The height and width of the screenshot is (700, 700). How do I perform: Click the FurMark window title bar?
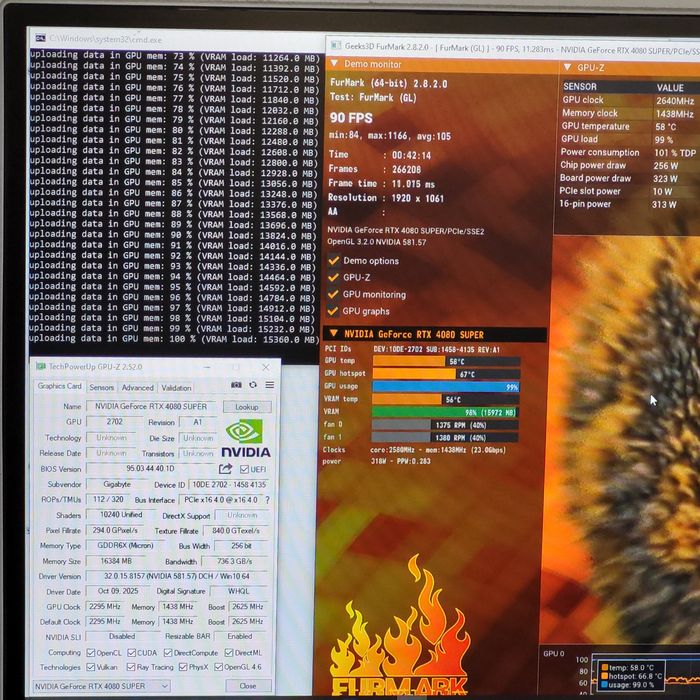tap(512, 47)
